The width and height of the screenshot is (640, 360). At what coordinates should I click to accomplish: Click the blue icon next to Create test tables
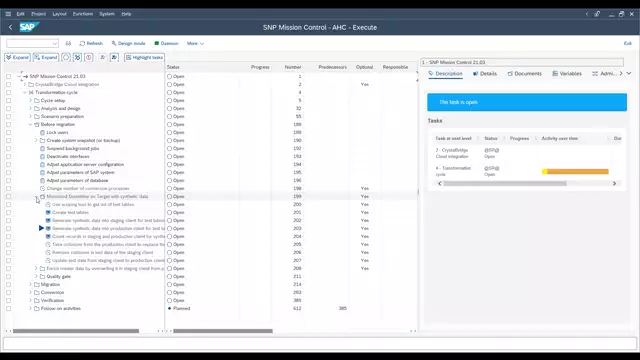(x=48, y=213)
